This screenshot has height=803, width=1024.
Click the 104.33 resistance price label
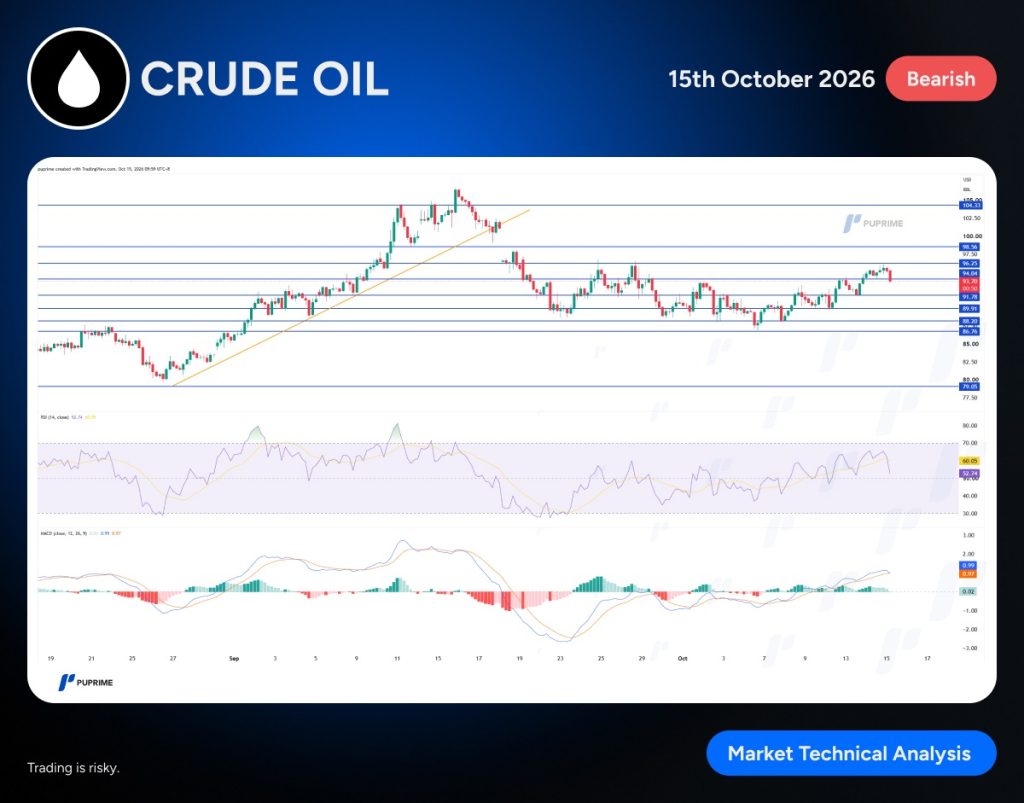(x=970, y=206)
